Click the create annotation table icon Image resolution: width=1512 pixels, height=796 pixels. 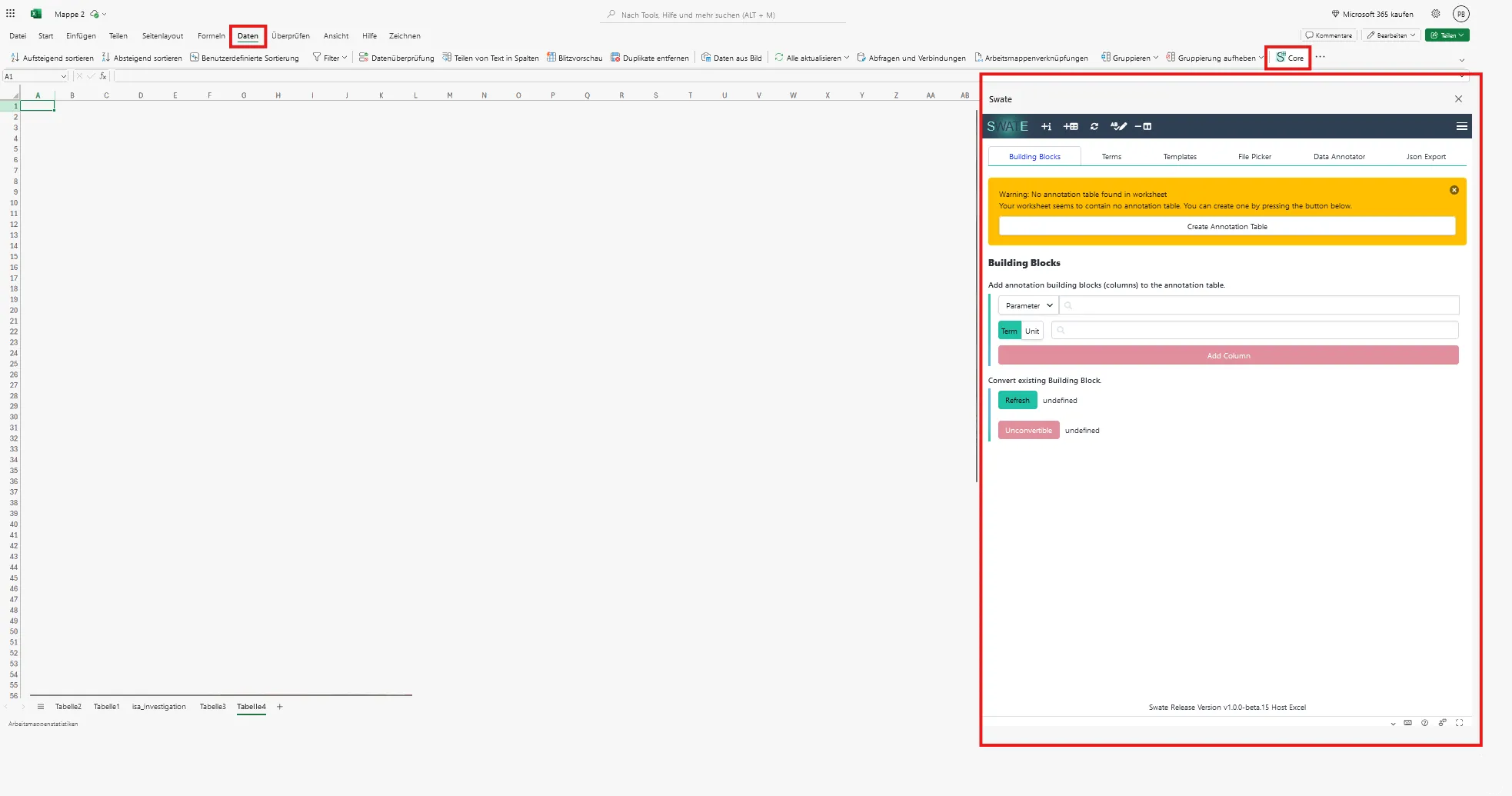click(x=1071, y=126)
